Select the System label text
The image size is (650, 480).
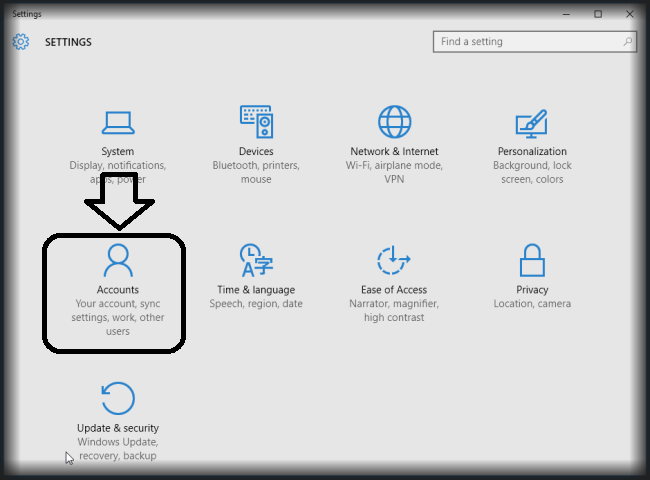(x=118, y=151)
